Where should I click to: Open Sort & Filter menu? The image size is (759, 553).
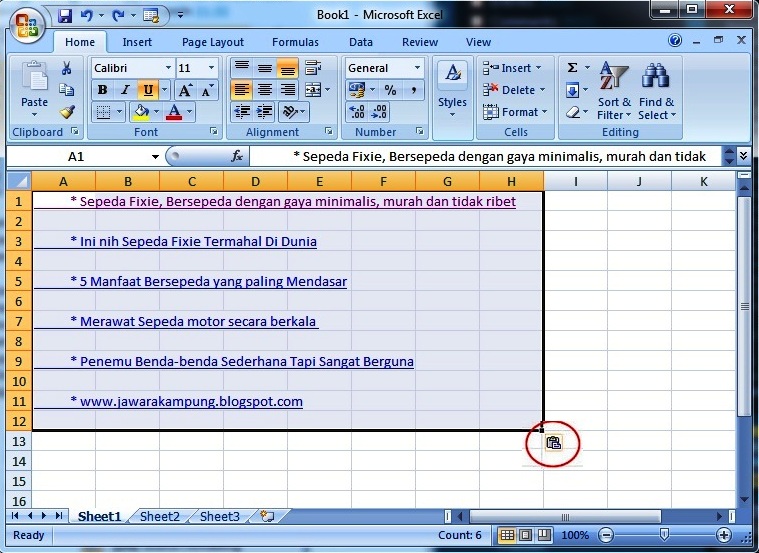[x=614, y=91]
